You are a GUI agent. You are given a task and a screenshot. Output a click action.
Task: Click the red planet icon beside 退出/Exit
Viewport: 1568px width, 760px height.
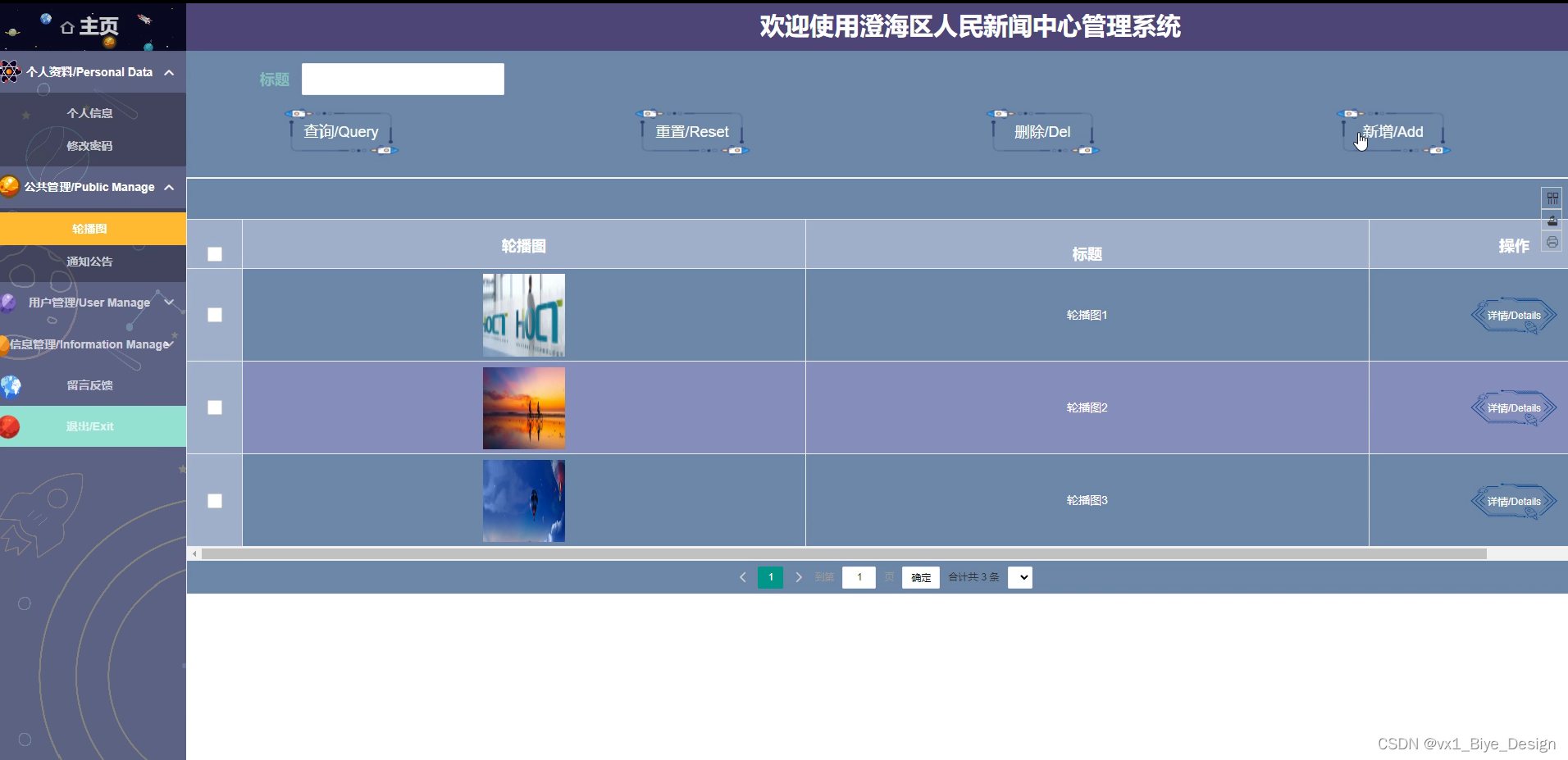click(10, 426)
